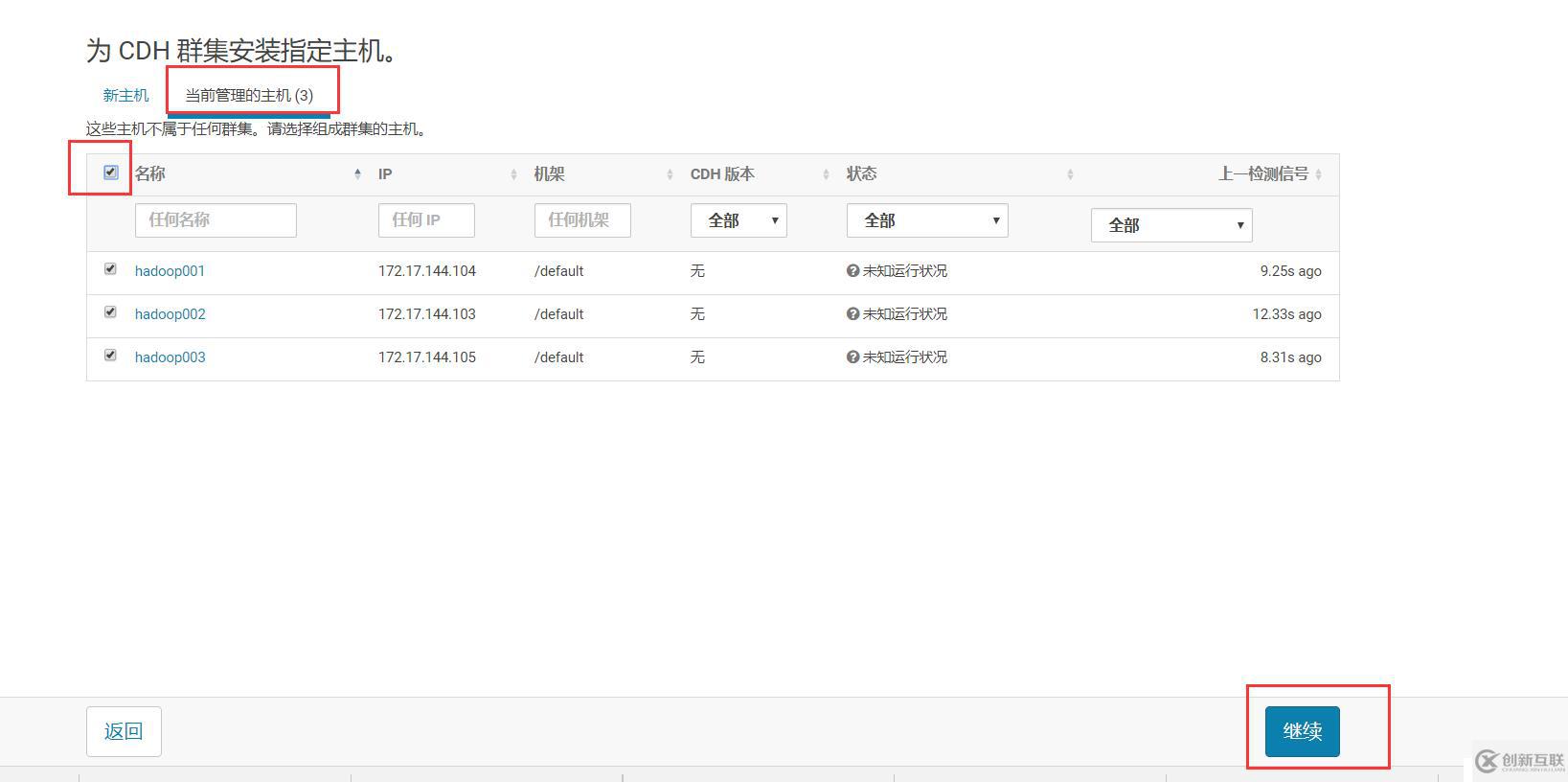Image resolution: width=1568 pixels, height=782 pixels.
Task: Sort by 上一检测信号 column arrow
Action: click(1319, 174)
